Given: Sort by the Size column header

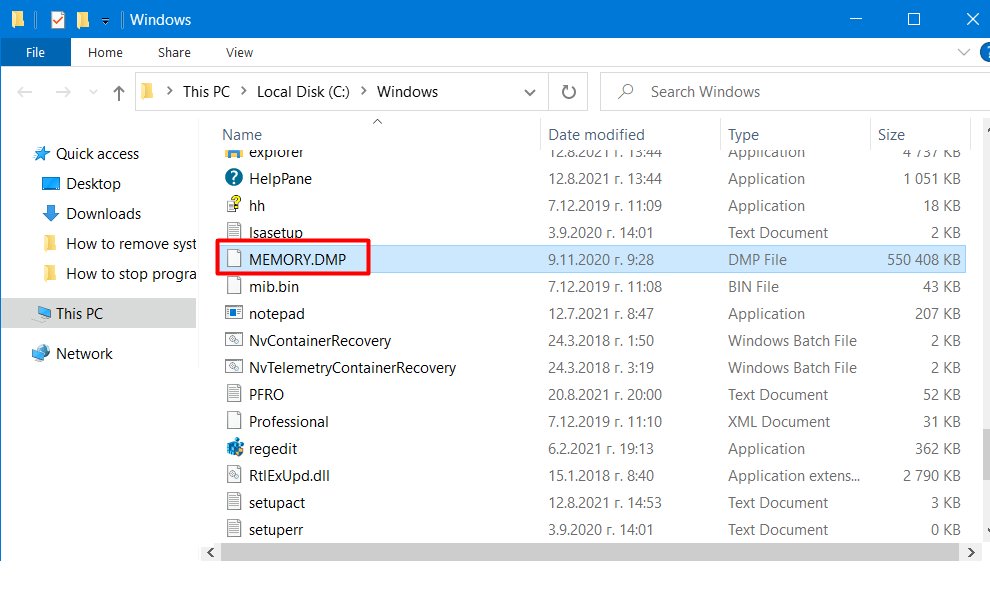Looking at the screenshot, I should (891, 134).
